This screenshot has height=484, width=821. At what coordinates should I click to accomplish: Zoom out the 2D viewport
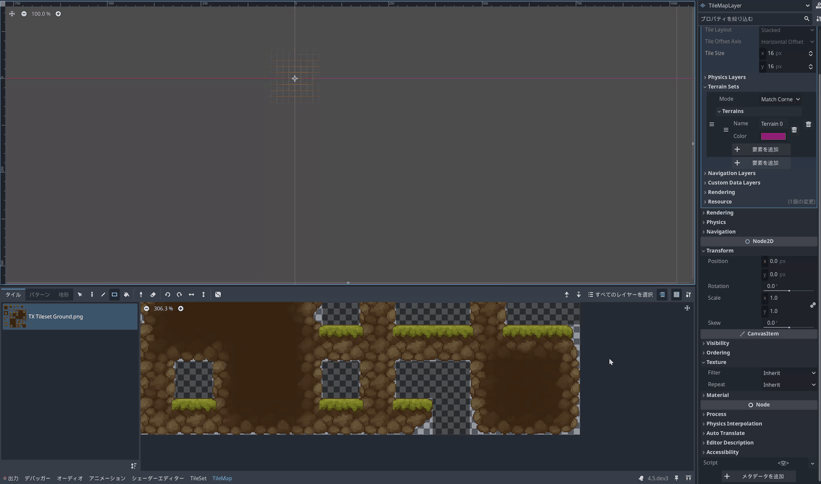24,14
